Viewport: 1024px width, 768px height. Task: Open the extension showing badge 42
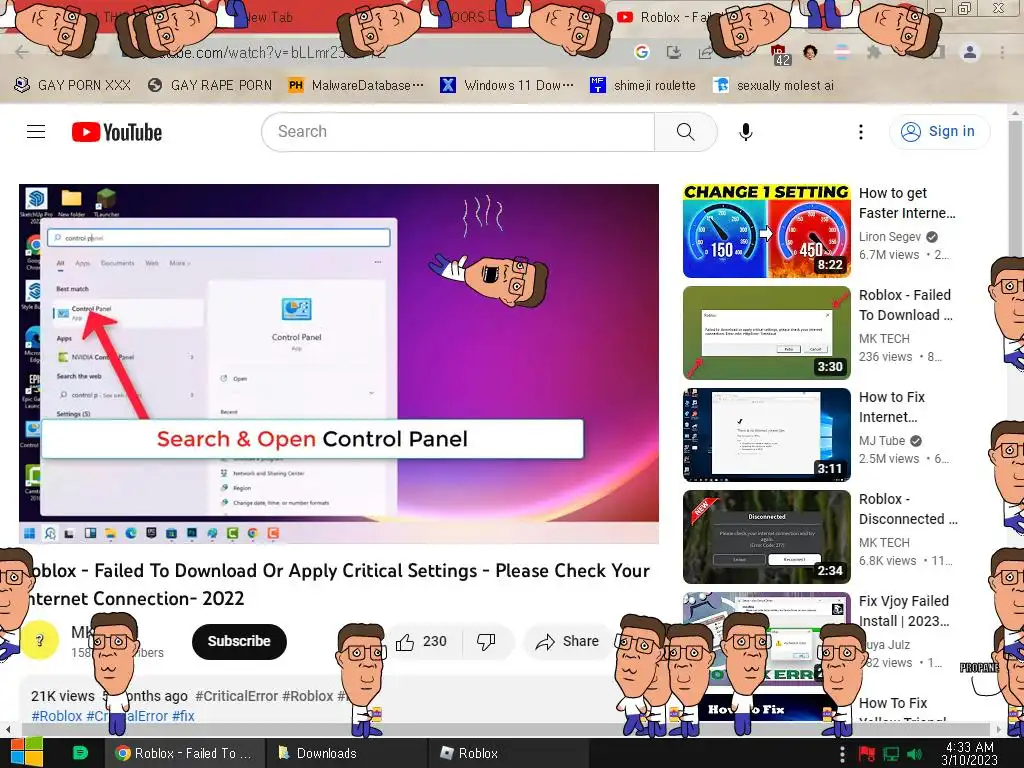point(780,54)
